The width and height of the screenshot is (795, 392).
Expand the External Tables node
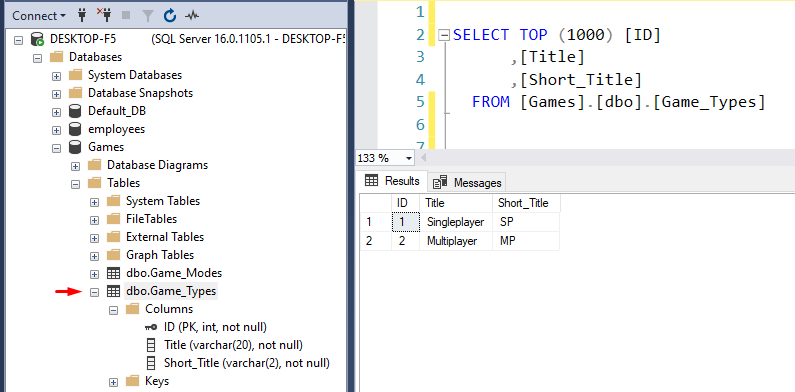point(94,238)
